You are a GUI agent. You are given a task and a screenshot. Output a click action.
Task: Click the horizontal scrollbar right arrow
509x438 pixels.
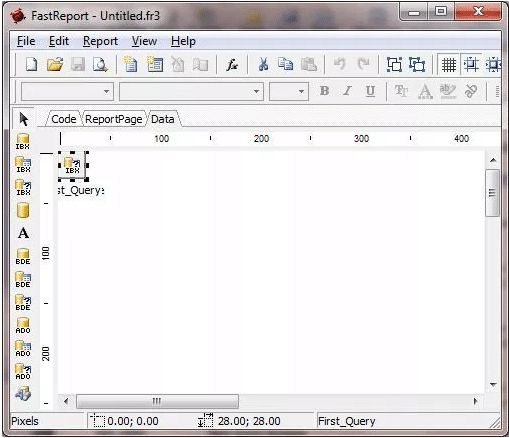click(x=476, y=401)
